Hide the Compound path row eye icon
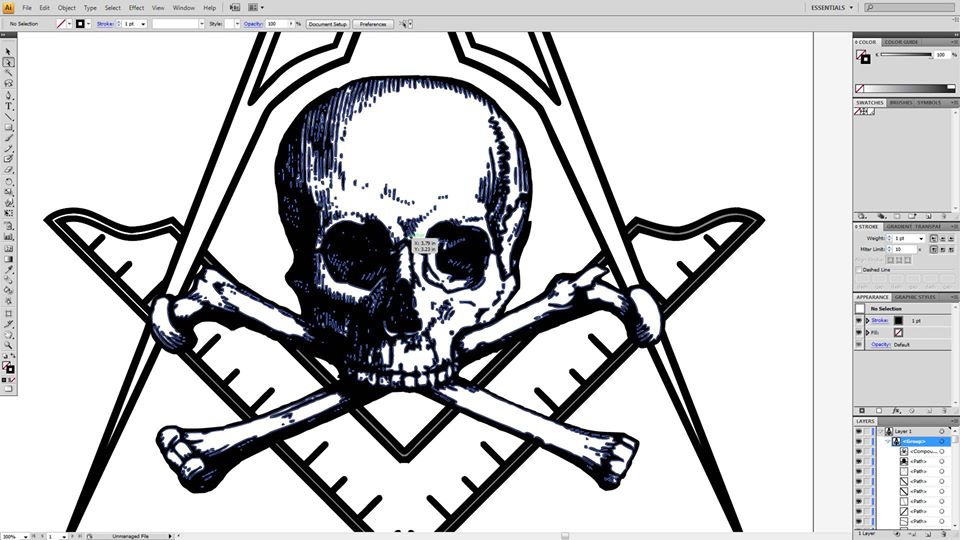The height and width of the screenshot is (540, 960). 858,451
